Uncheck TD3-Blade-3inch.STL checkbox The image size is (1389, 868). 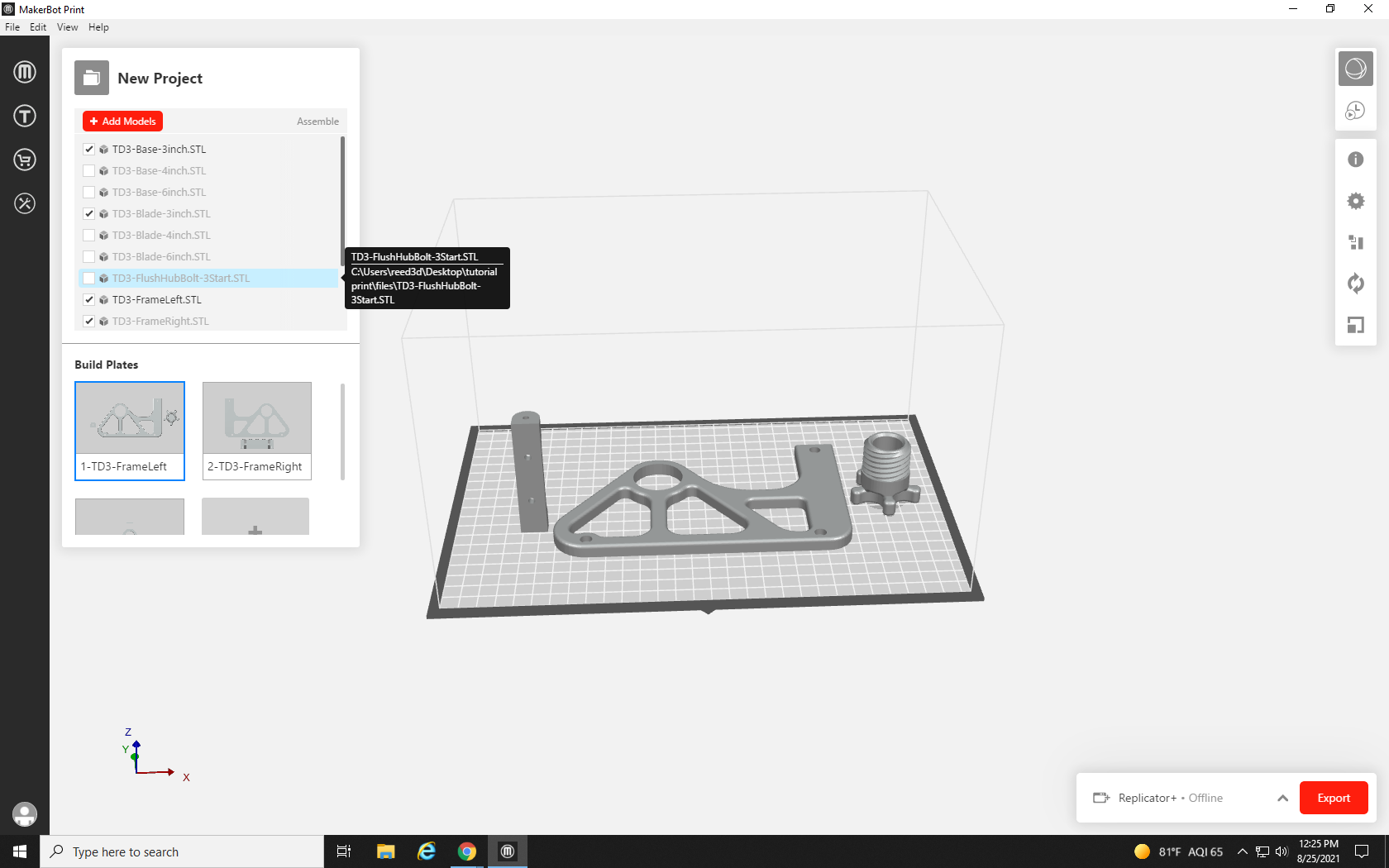89,214
